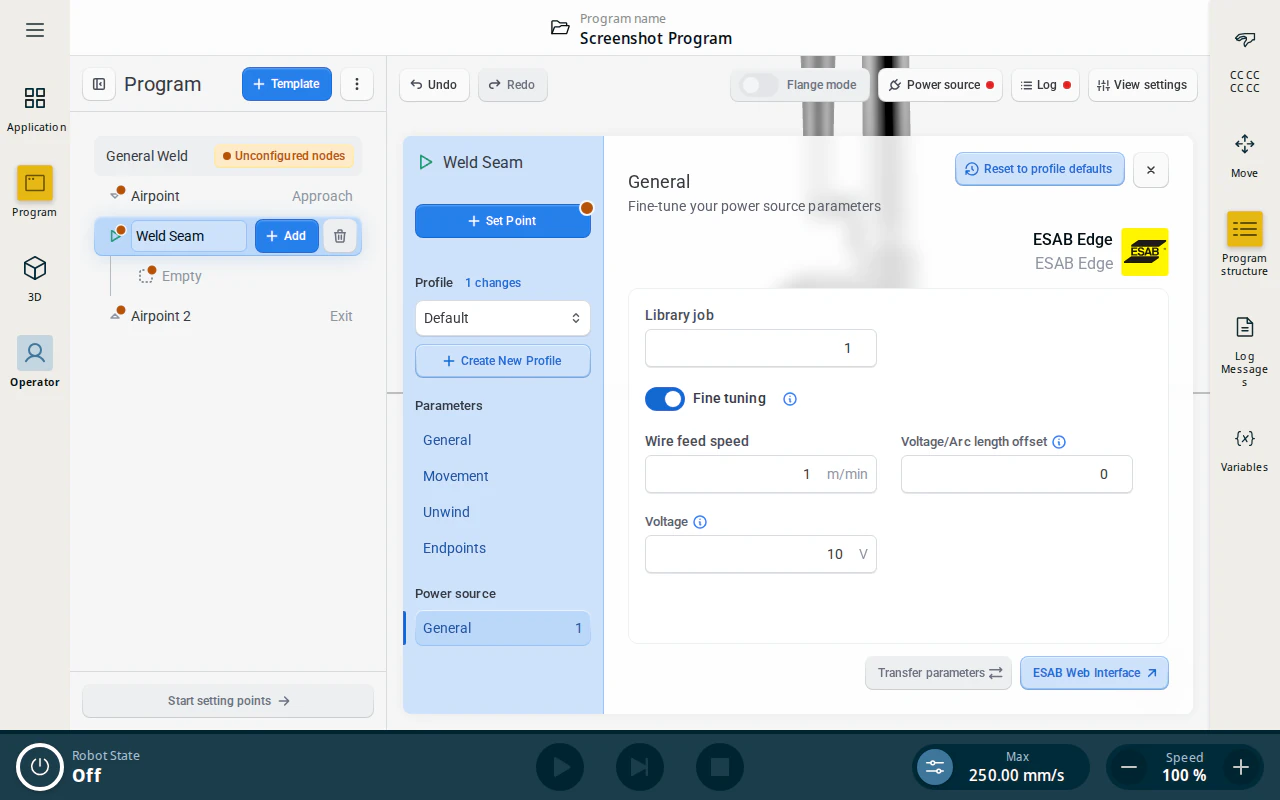Toggle the Flange mode switch
The height and width of the screenshot is (800, 1280).
pos(759,85)
